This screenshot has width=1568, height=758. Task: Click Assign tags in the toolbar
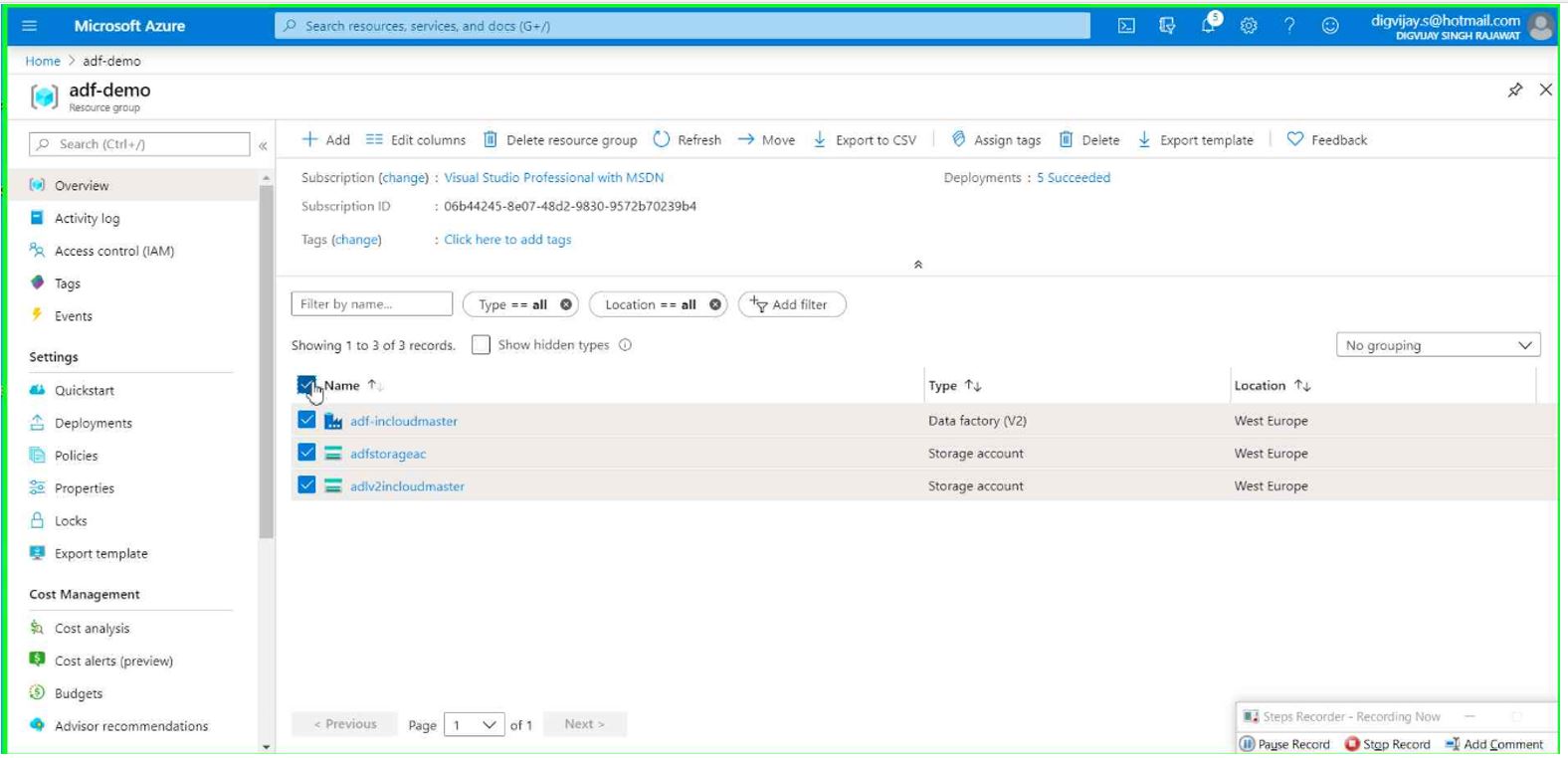[996, 140]
